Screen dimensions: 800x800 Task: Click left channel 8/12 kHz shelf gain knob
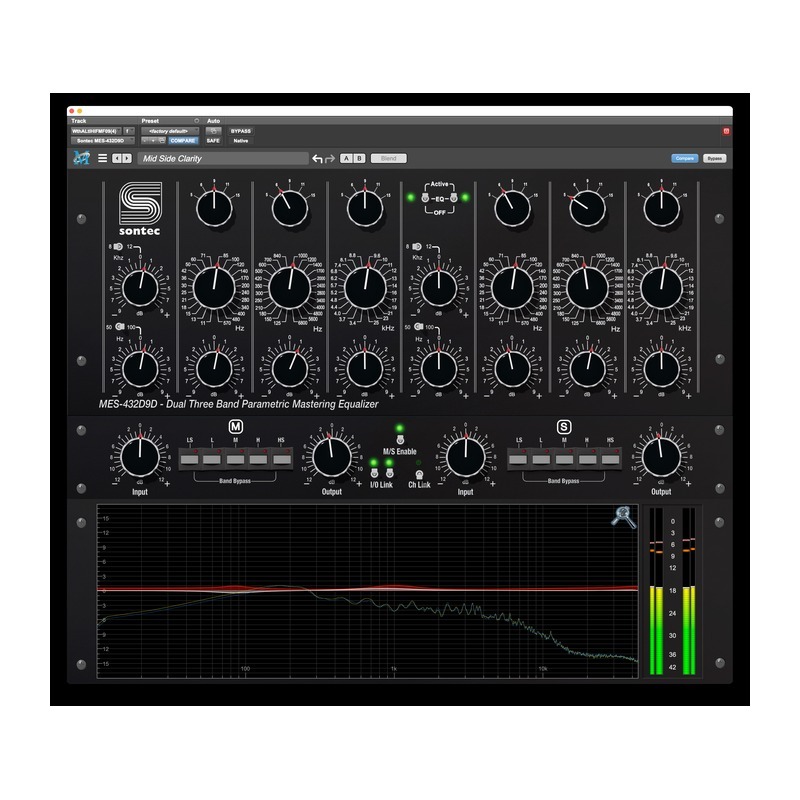140,288
